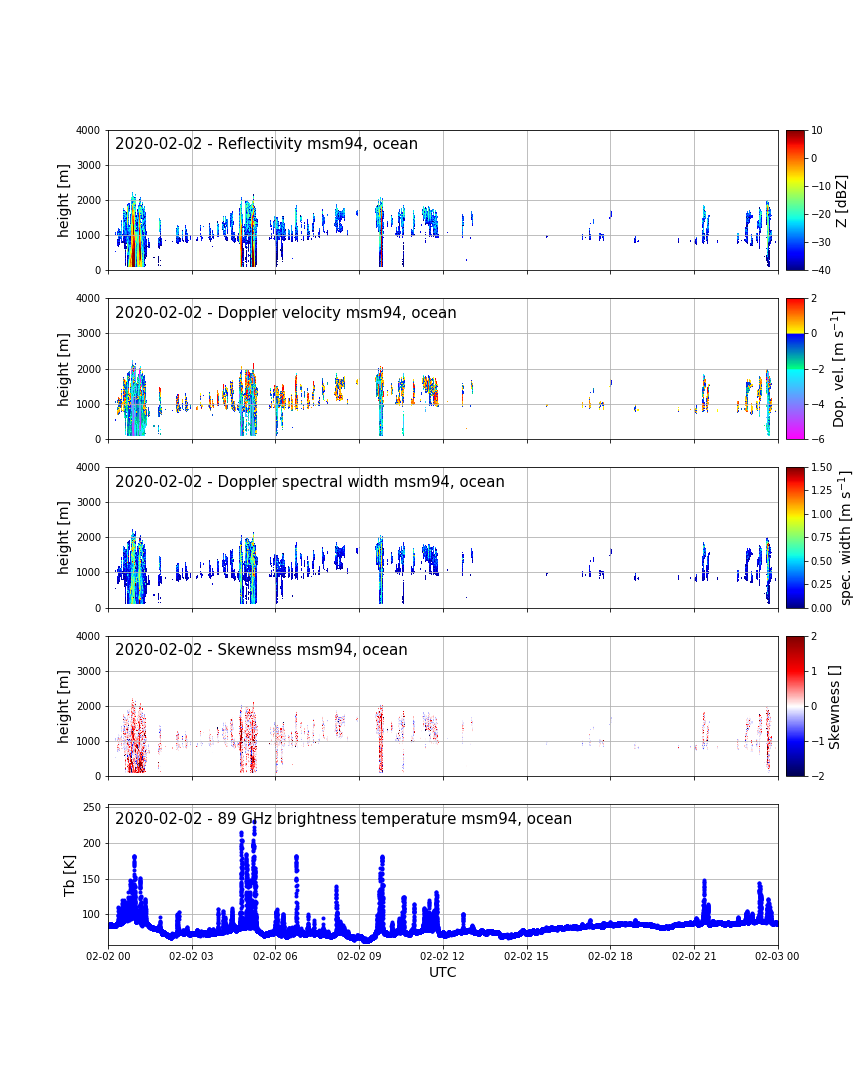
Task: Click the spectral width colorbar
Action: tap(795, 537)
